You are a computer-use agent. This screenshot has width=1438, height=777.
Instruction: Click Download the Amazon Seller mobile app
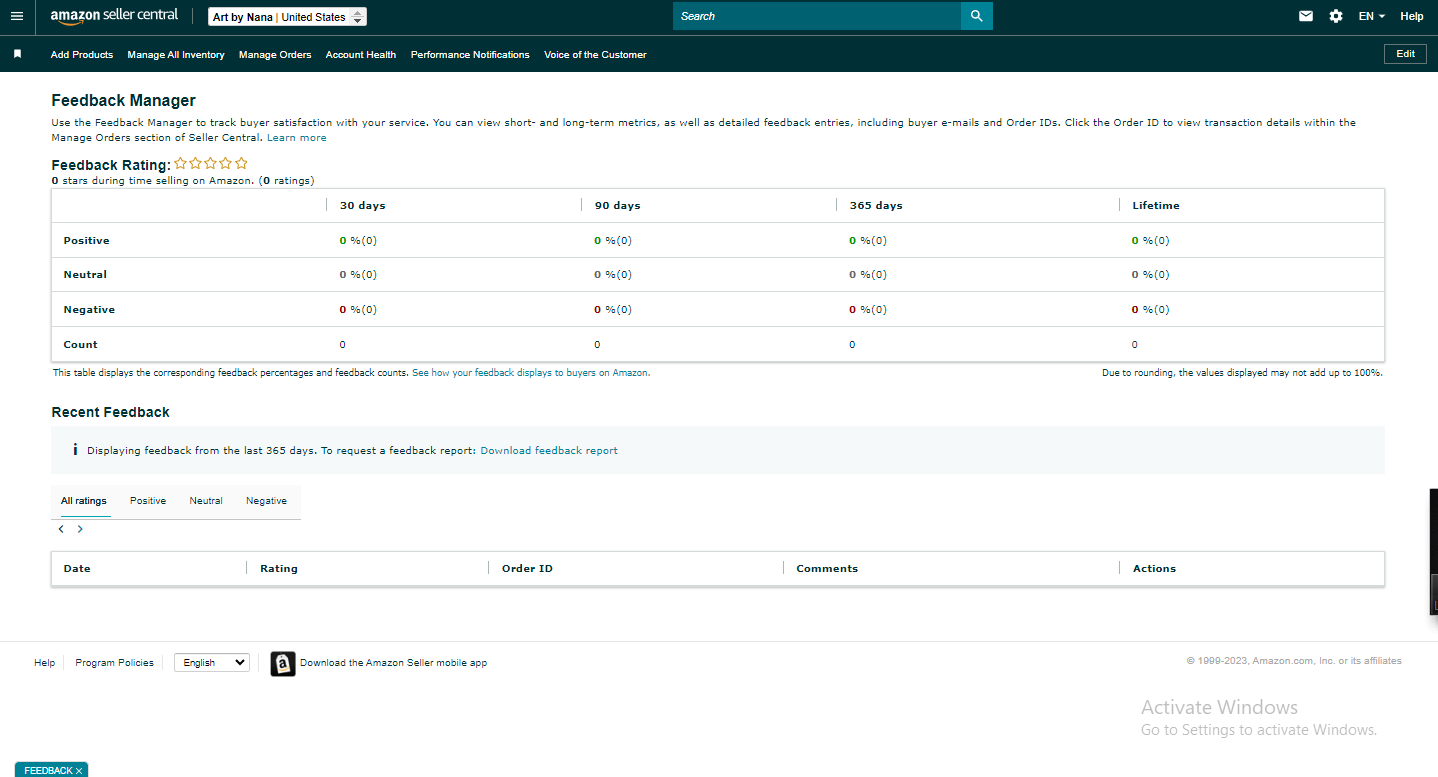pos(394,663)
